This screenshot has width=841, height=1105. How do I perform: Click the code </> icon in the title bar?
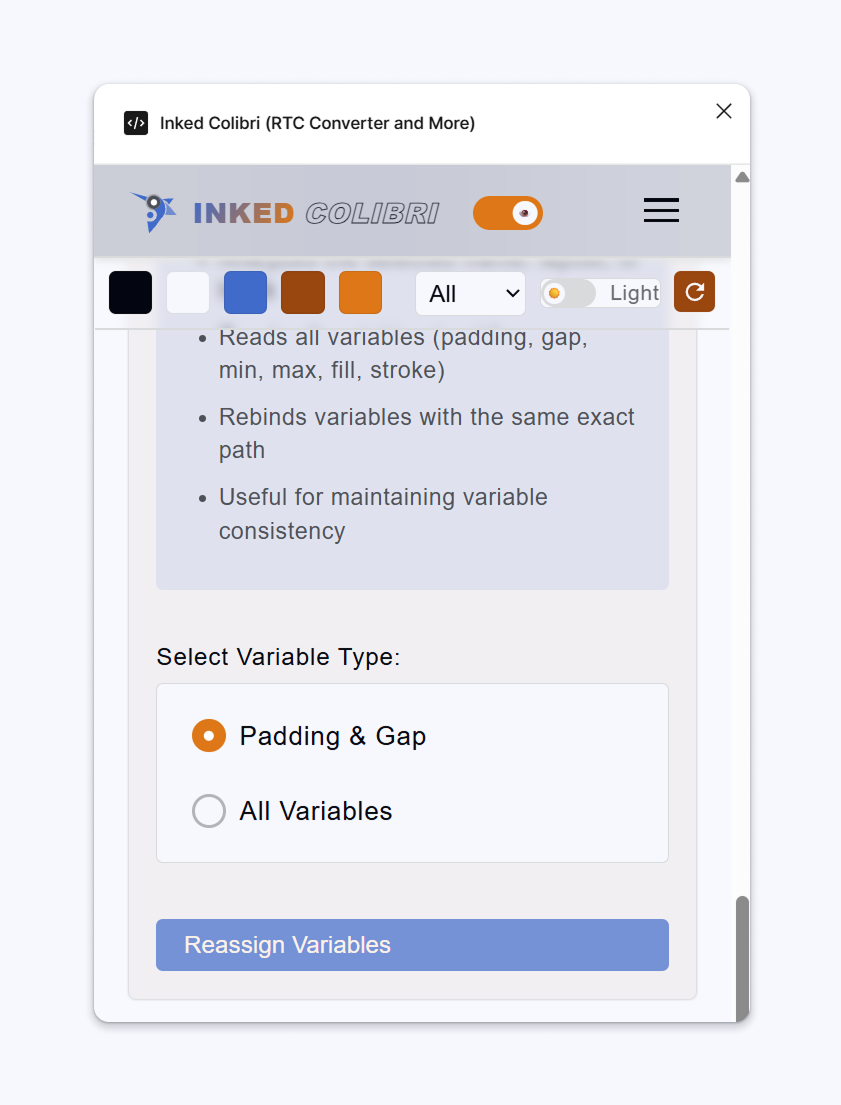(x=136, y=123)
